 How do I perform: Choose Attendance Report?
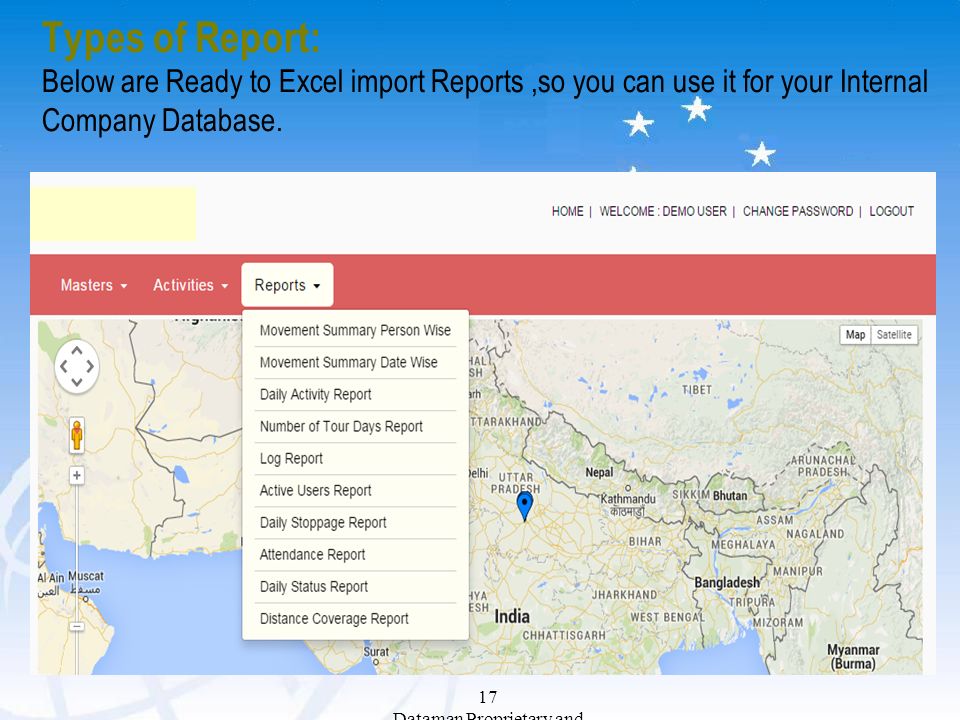click(355, 555)
